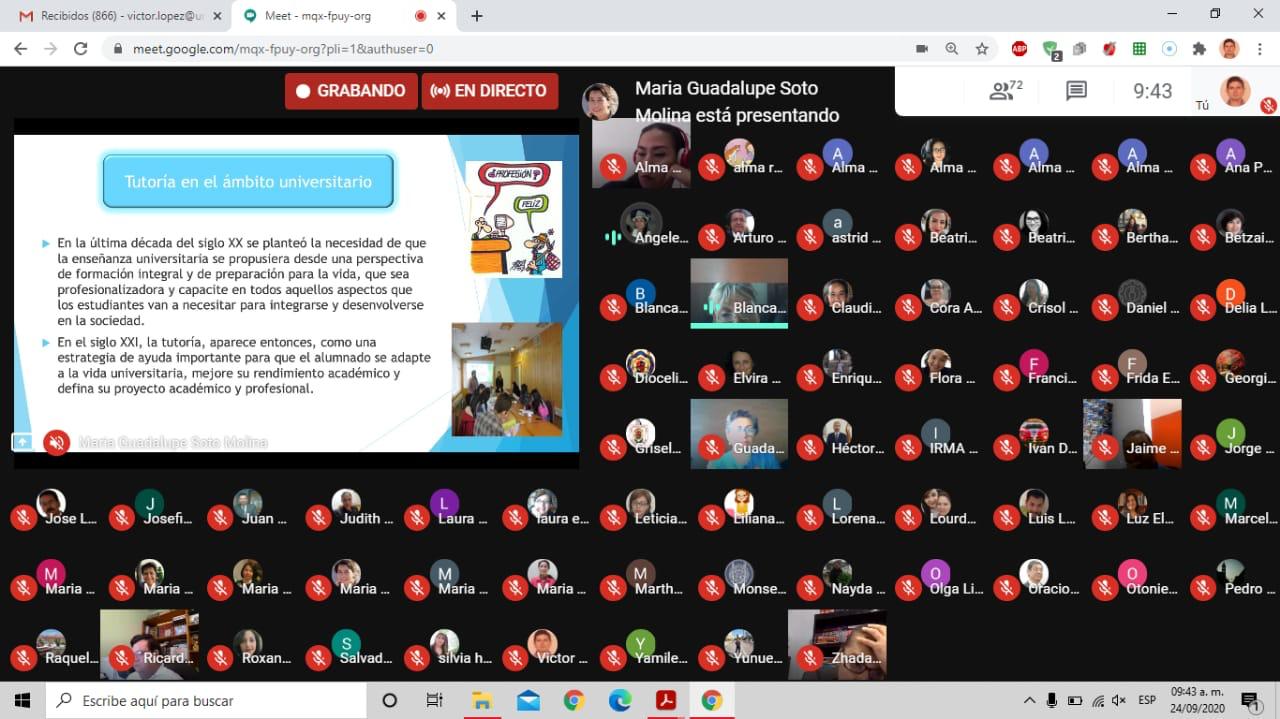The height and width of the screenshot is (719, 1280).
Task: Open File Explorer from the taskbar
Action: [x=482, y=700]
